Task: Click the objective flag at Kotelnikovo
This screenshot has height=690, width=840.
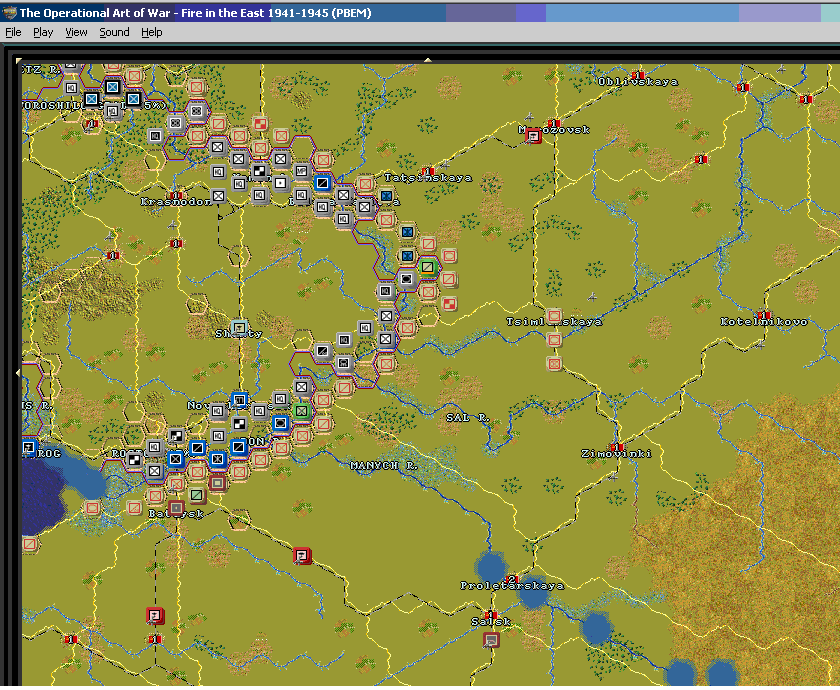Action: coord(764,315)
